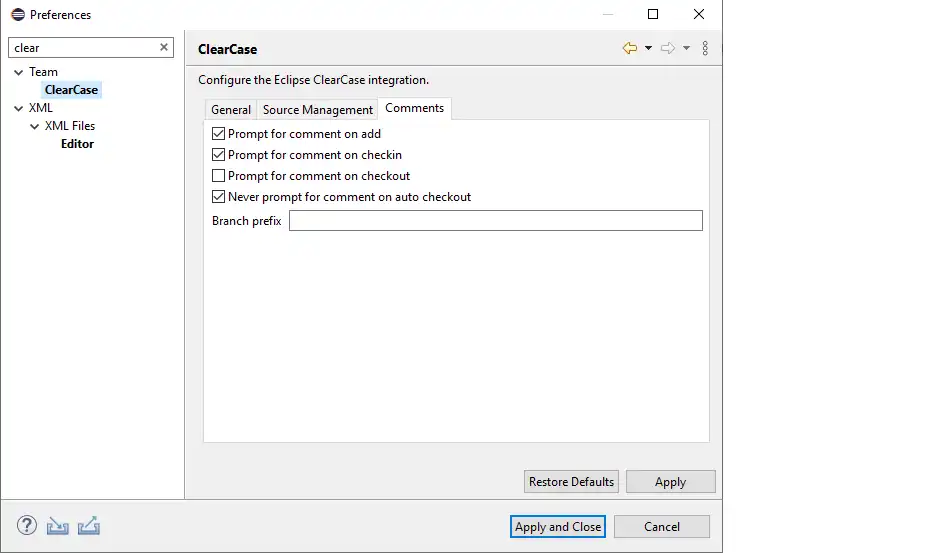This screenshot has width=947, height=553.
Task: Click the Eclipse icon in title bar
Action: [x=17, y=15]
